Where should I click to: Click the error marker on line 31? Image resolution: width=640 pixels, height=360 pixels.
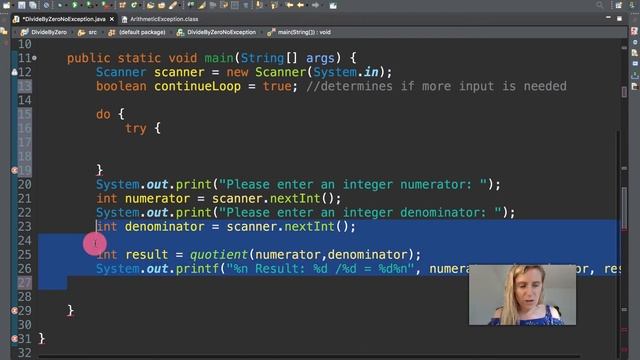click(x=14, y=339)
